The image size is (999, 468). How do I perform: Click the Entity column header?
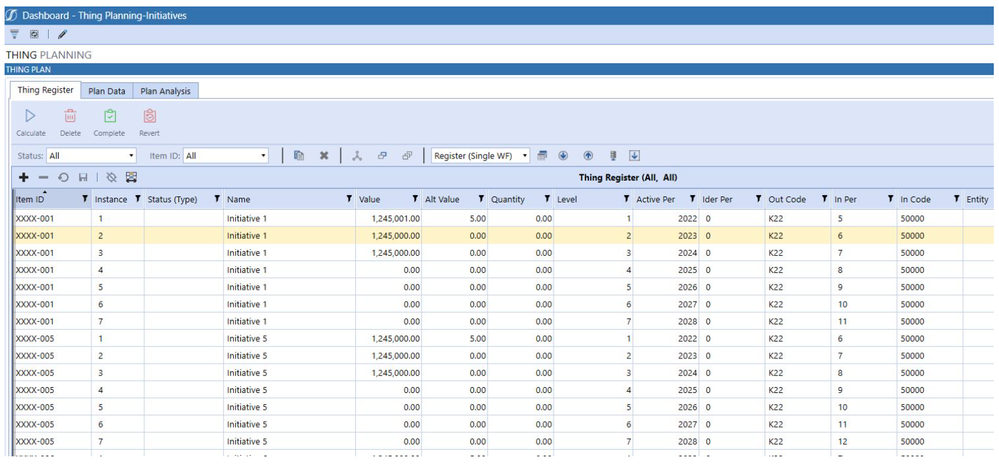point(977,199)
